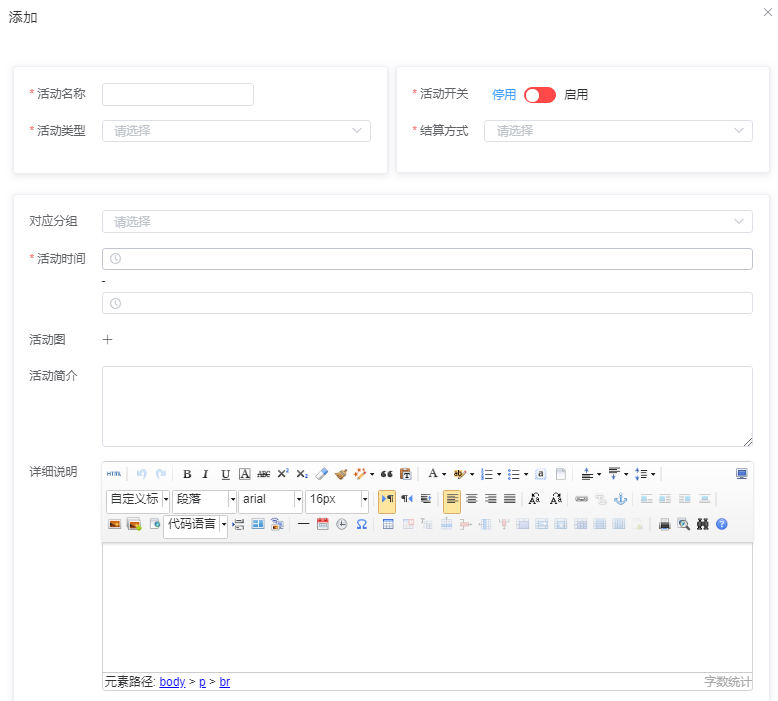This screenshot has width=778, height=701.
Task: Insert date with the calendar icon
Action: click(x=323, y=524)
